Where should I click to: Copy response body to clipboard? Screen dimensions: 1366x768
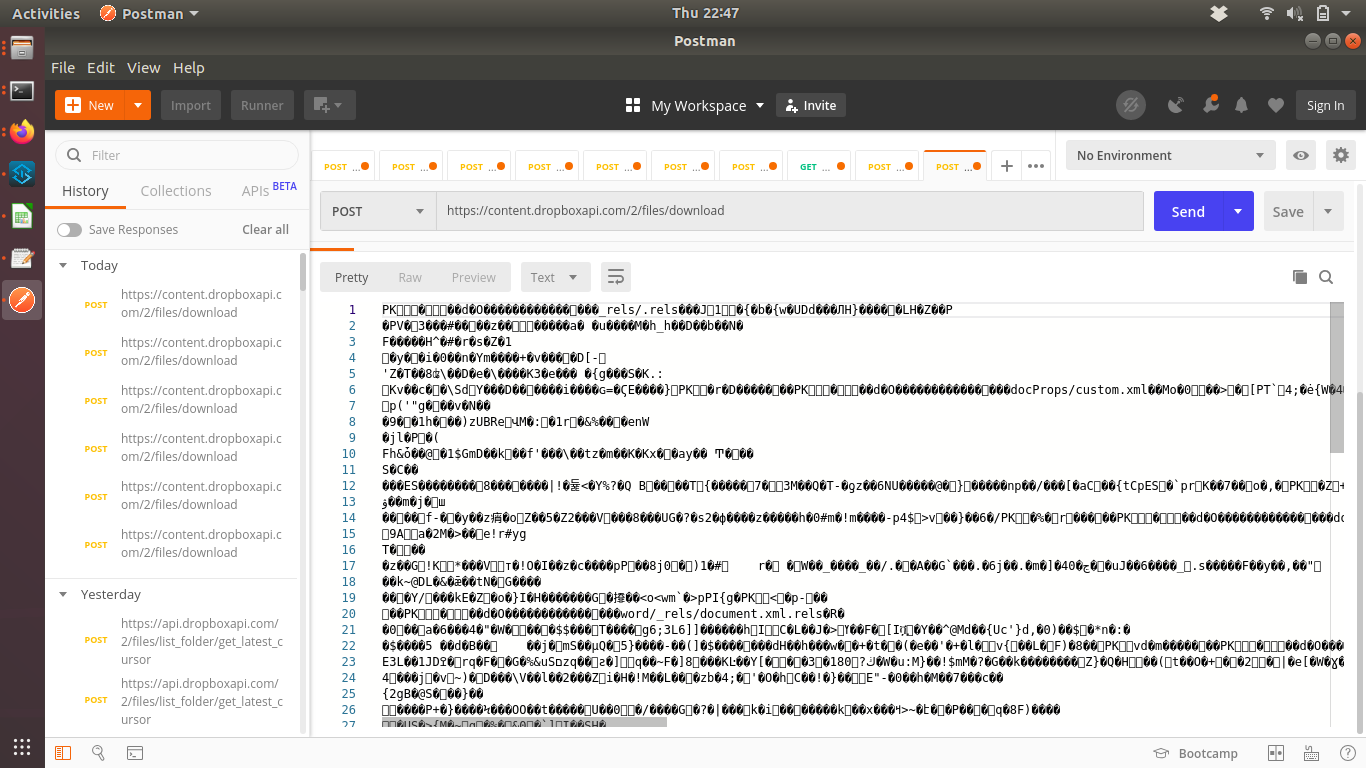(x=1300, y=277)
